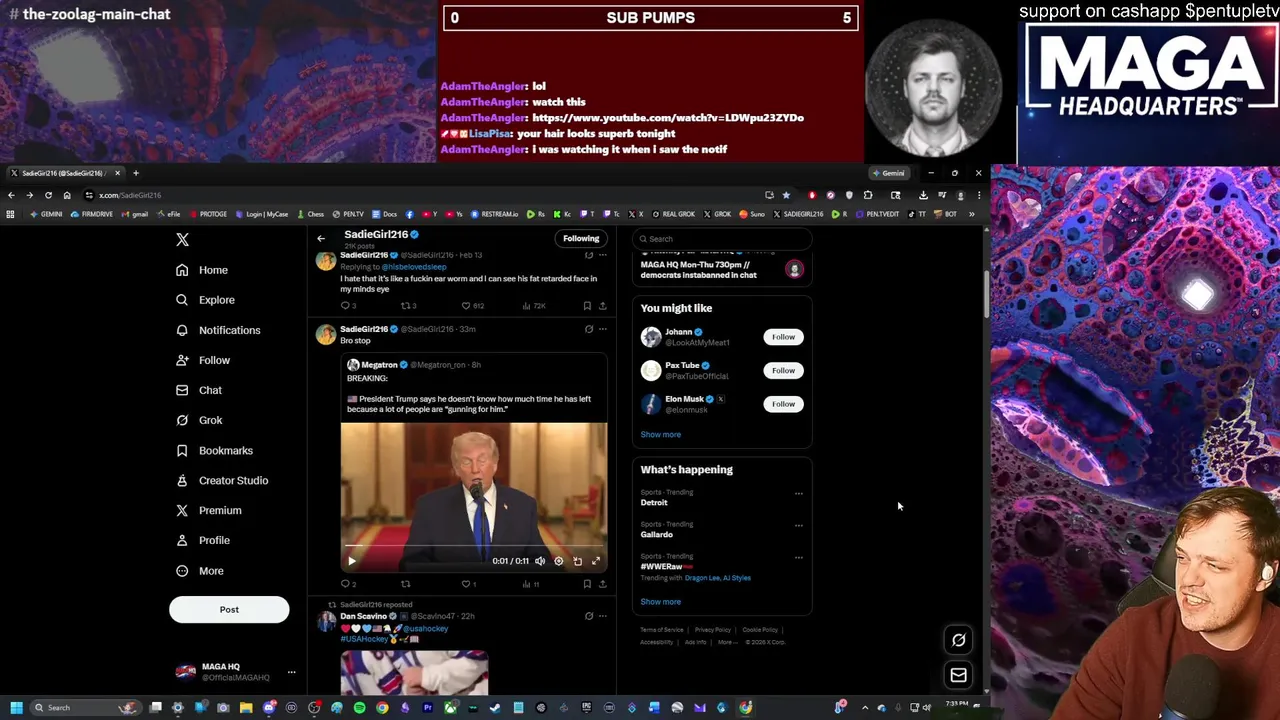Click the white Post button
The height and width of the screenshot is (720, 1280).
tap(229, 609)
